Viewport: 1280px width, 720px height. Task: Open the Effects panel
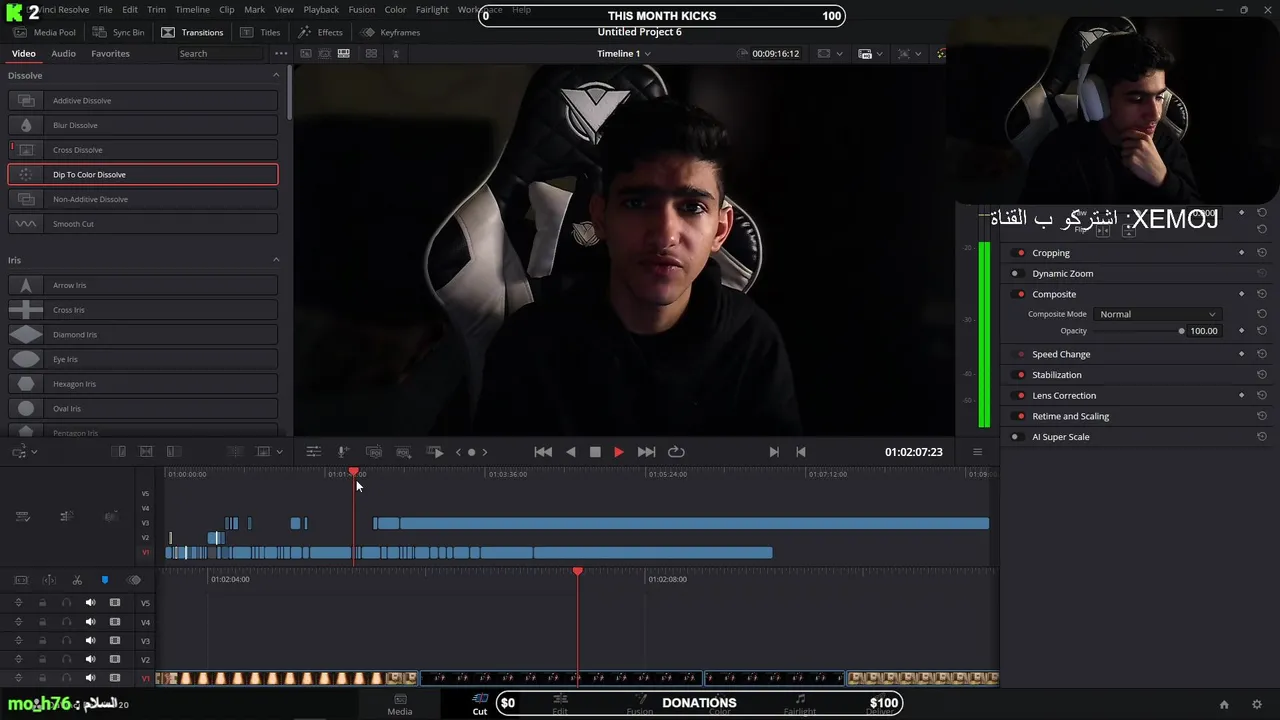[x=320, y=32]
